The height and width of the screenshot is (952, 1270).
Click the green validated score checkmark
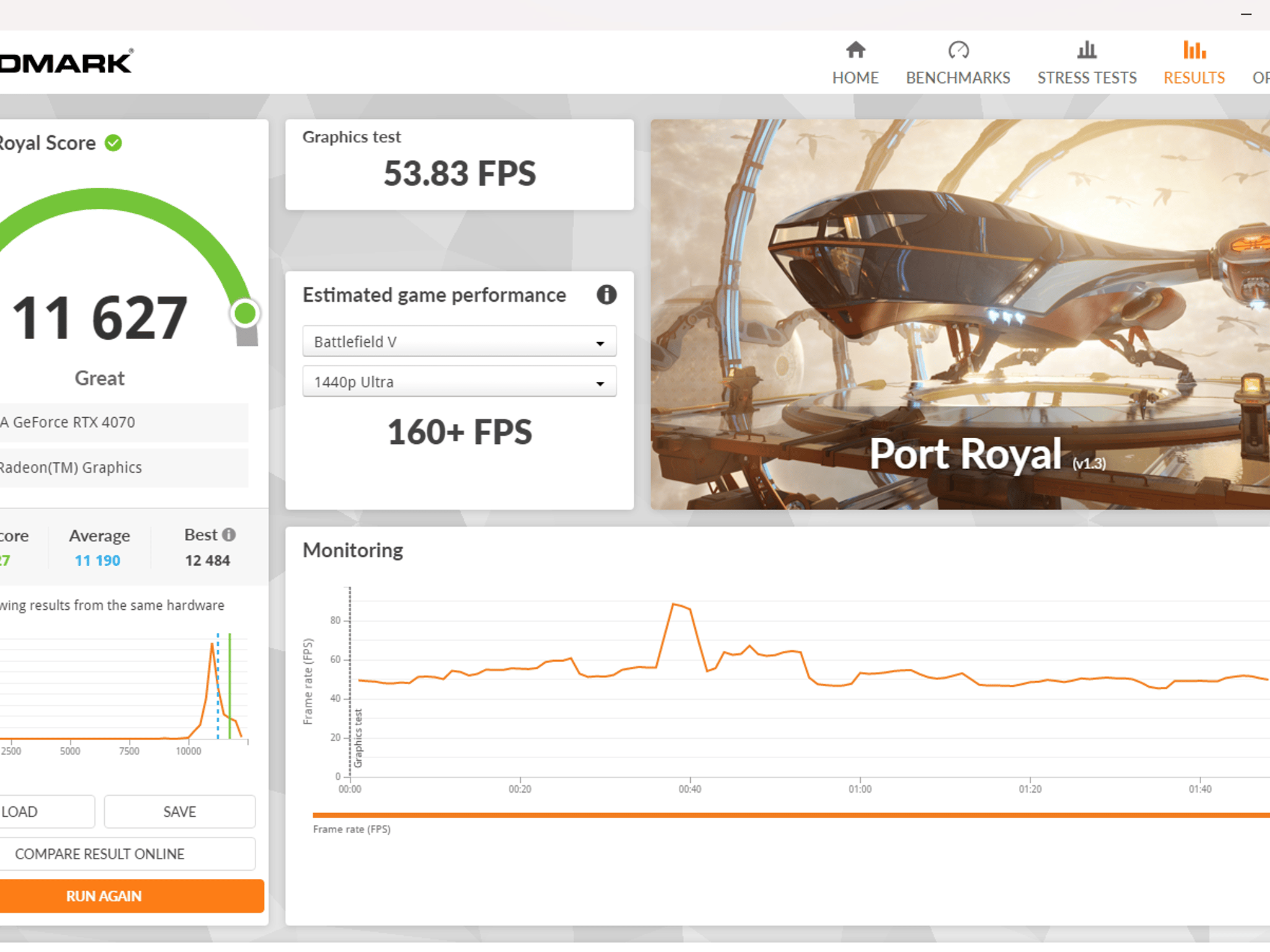pos(113,143)
